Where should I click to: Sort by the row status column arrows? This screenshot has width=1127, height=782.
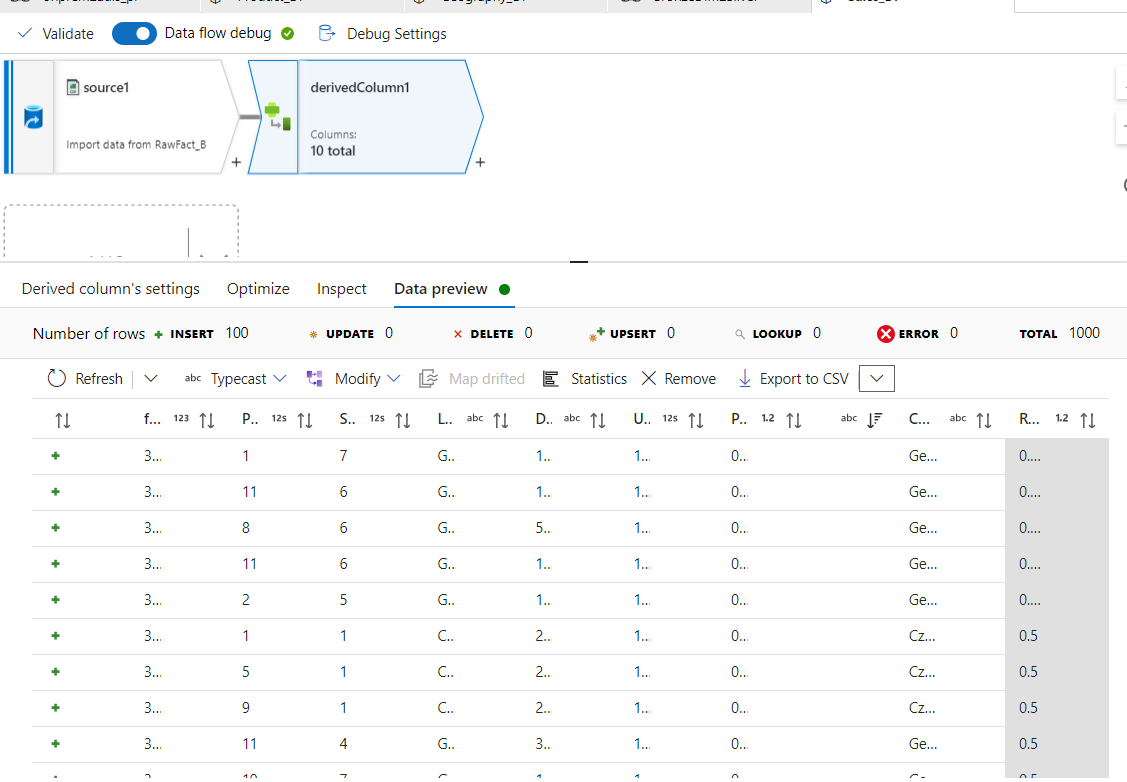(x=63, y=420)
